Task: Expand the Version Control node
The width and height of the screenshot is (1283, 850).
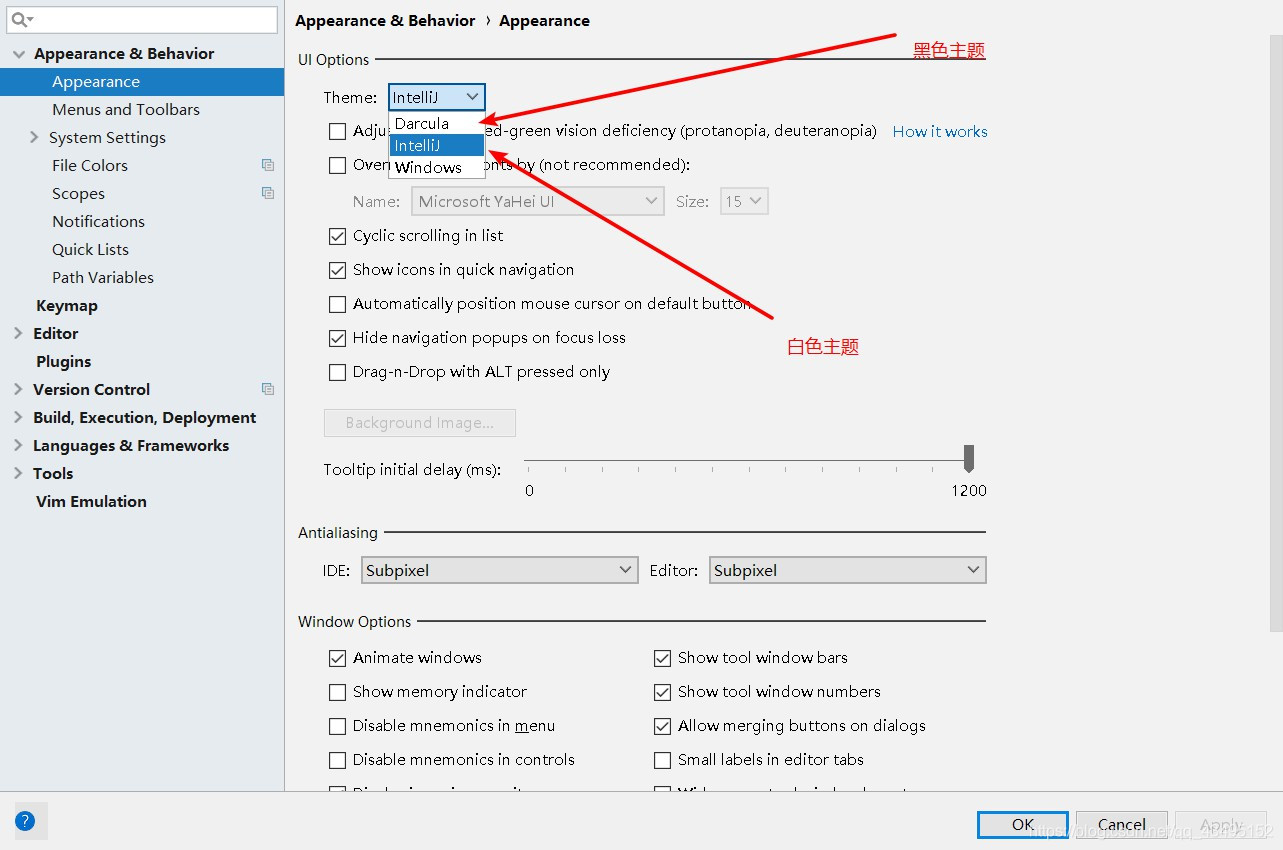Action: point(19,389)
